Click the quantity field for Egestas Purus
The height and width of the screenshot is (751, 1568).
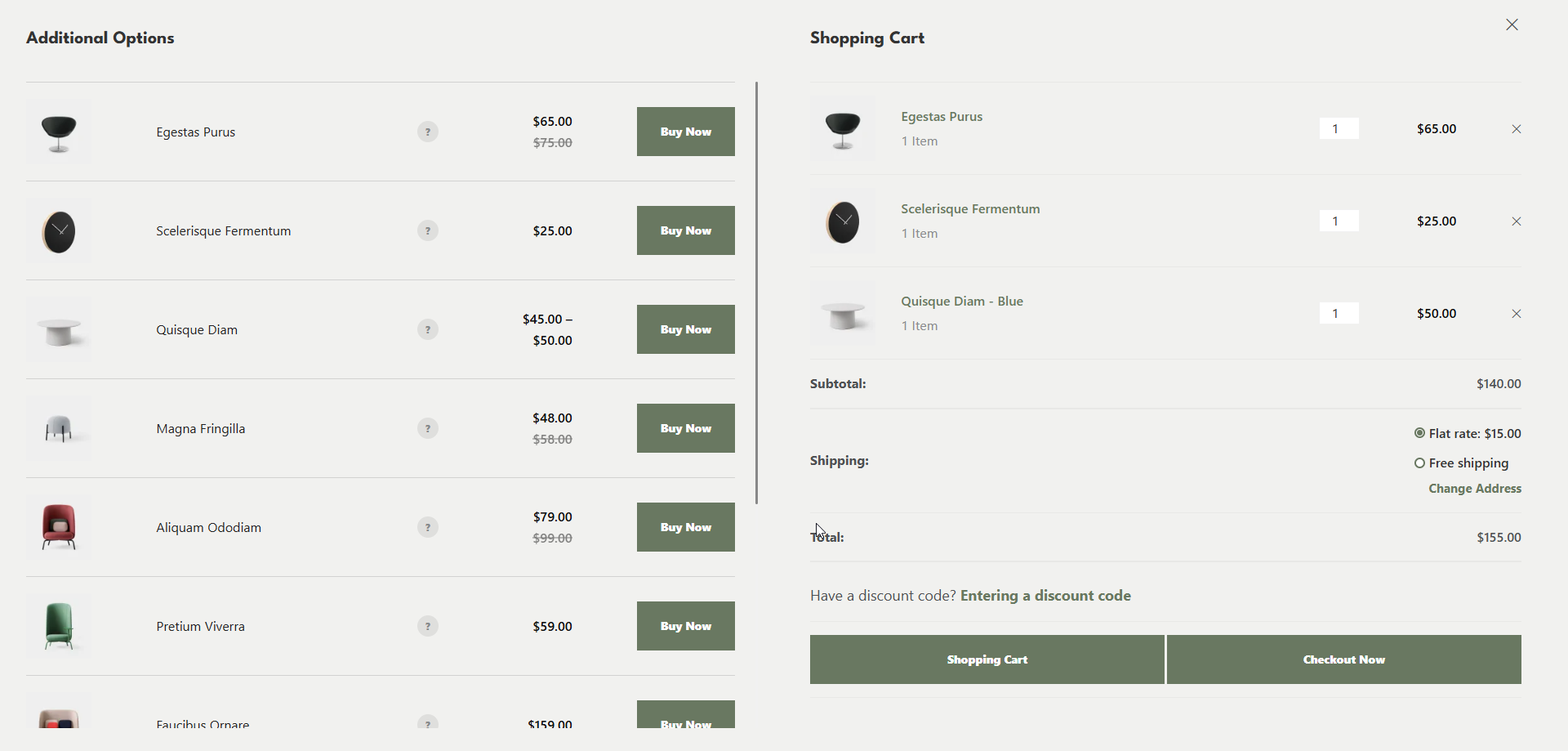pyautogui.click(x=1339, y=128)
